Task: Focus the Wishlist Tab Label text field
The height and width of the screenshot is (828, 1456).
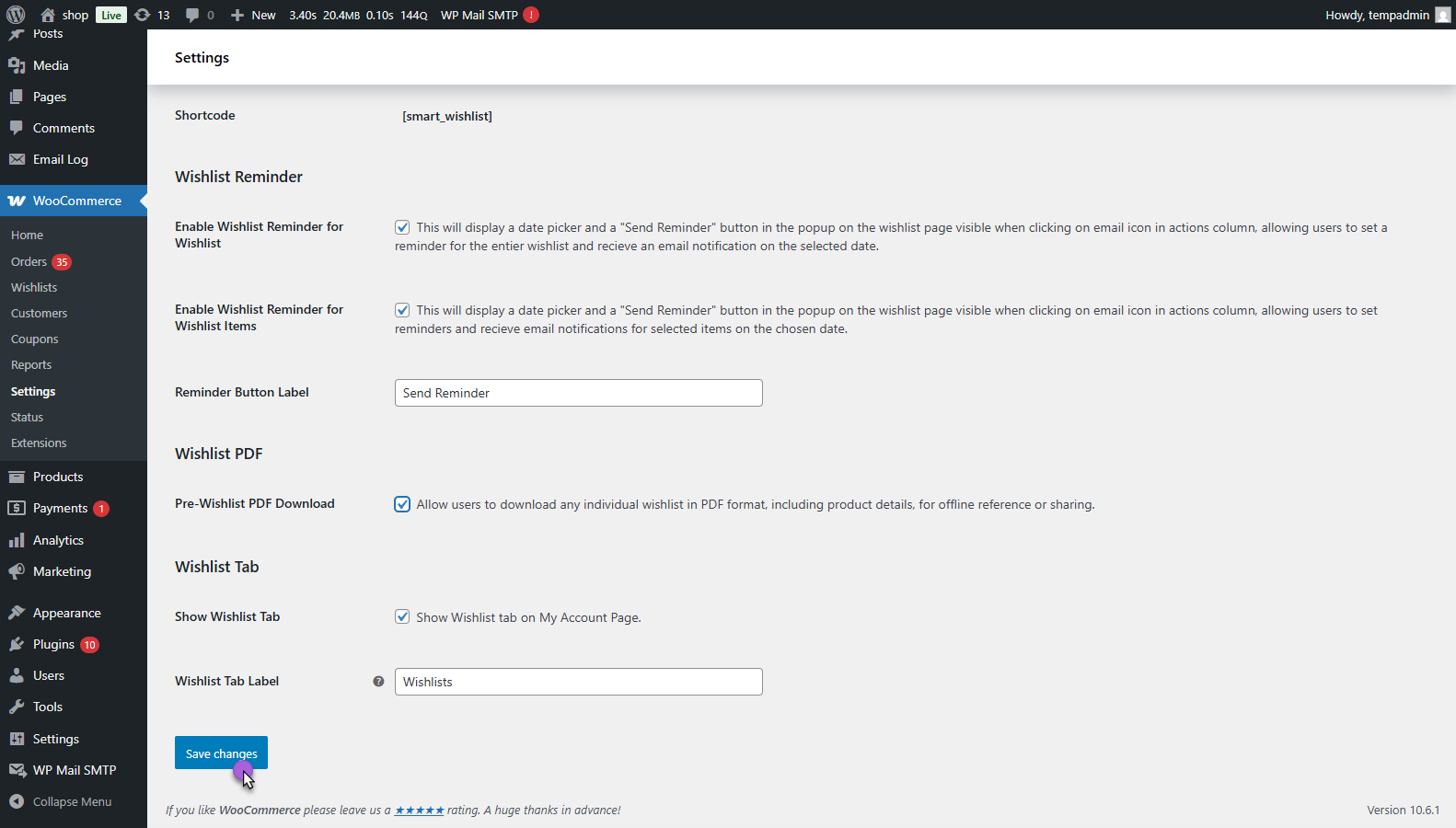Action: 578,682
